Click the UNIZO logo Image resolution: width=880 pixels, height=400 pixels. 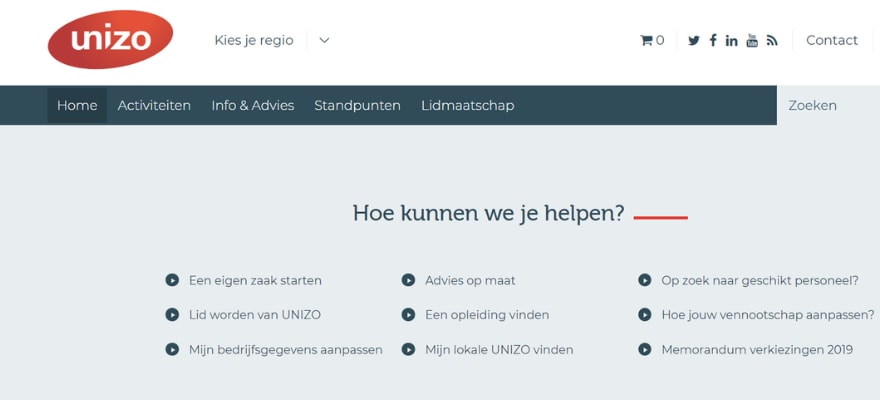pos(110,40)
